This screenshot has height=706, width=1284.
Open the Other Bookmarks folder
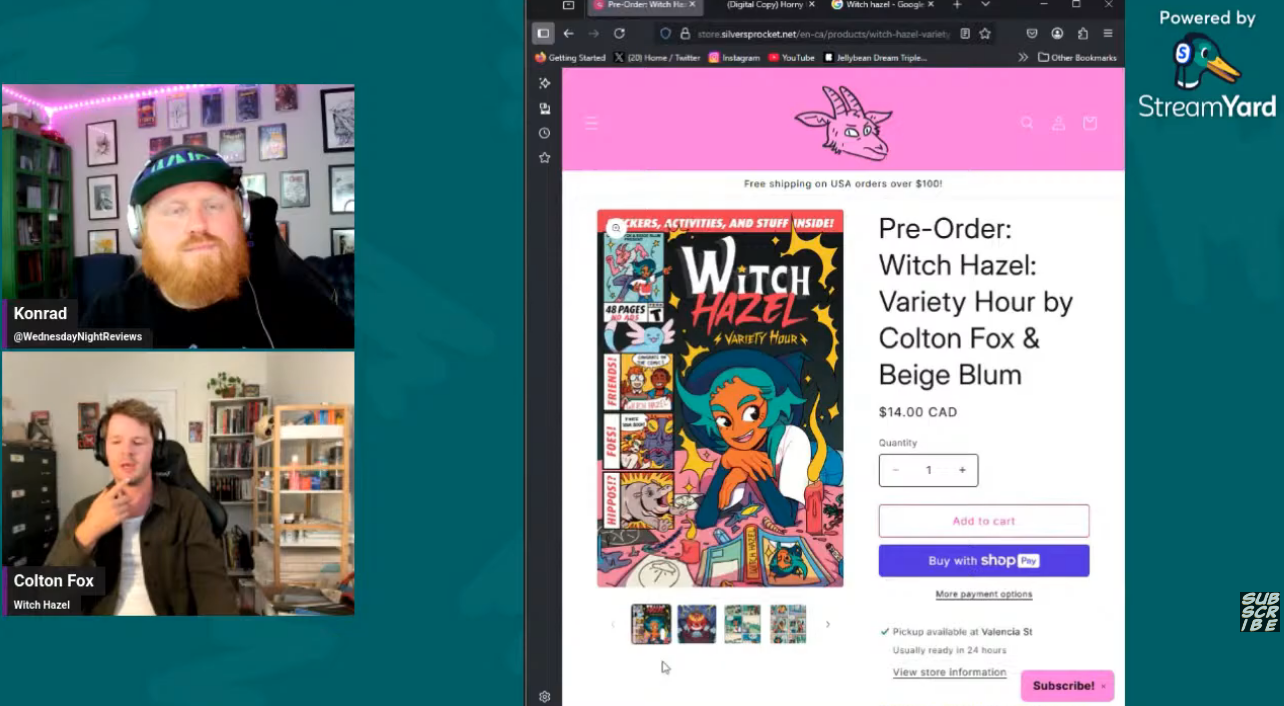coord(1077,57)
